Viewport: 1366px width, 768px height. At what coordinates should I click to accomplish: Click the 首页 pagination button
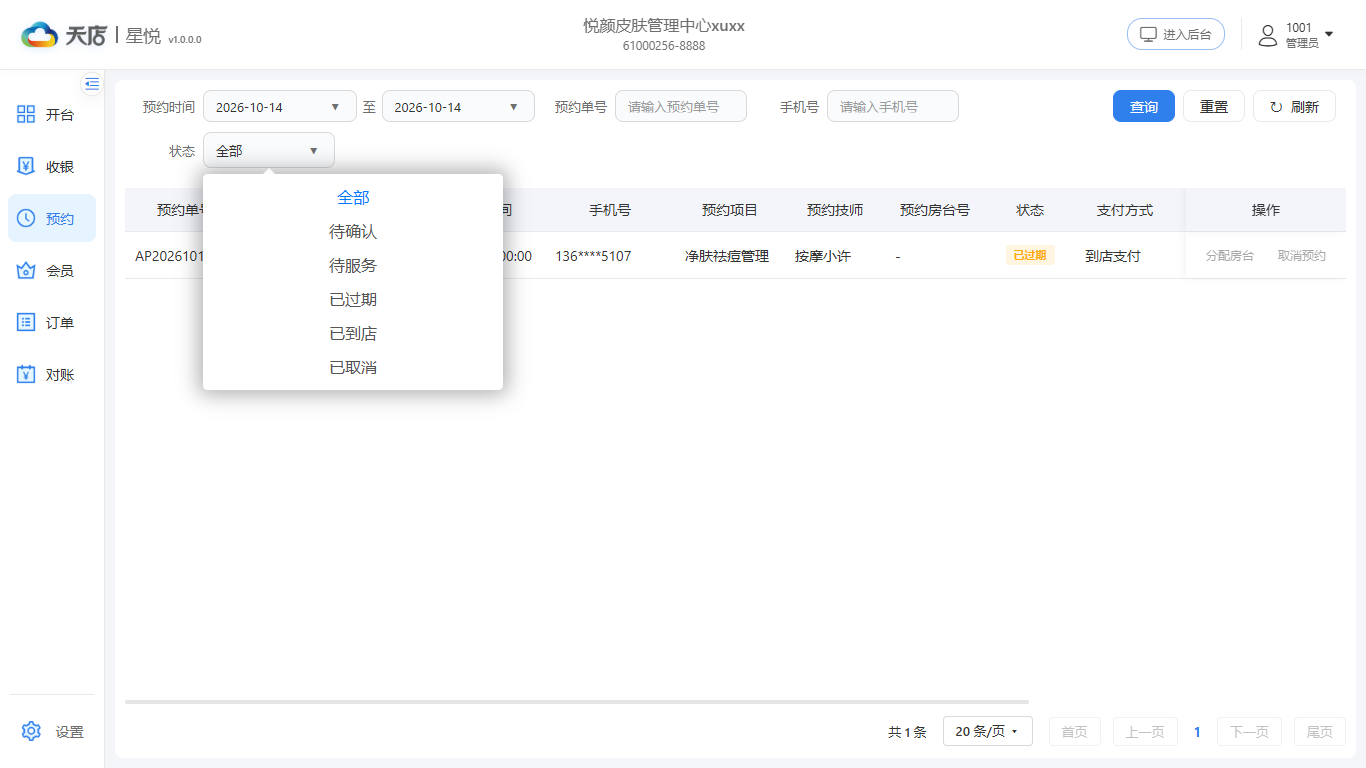[x=1075, y=732]
